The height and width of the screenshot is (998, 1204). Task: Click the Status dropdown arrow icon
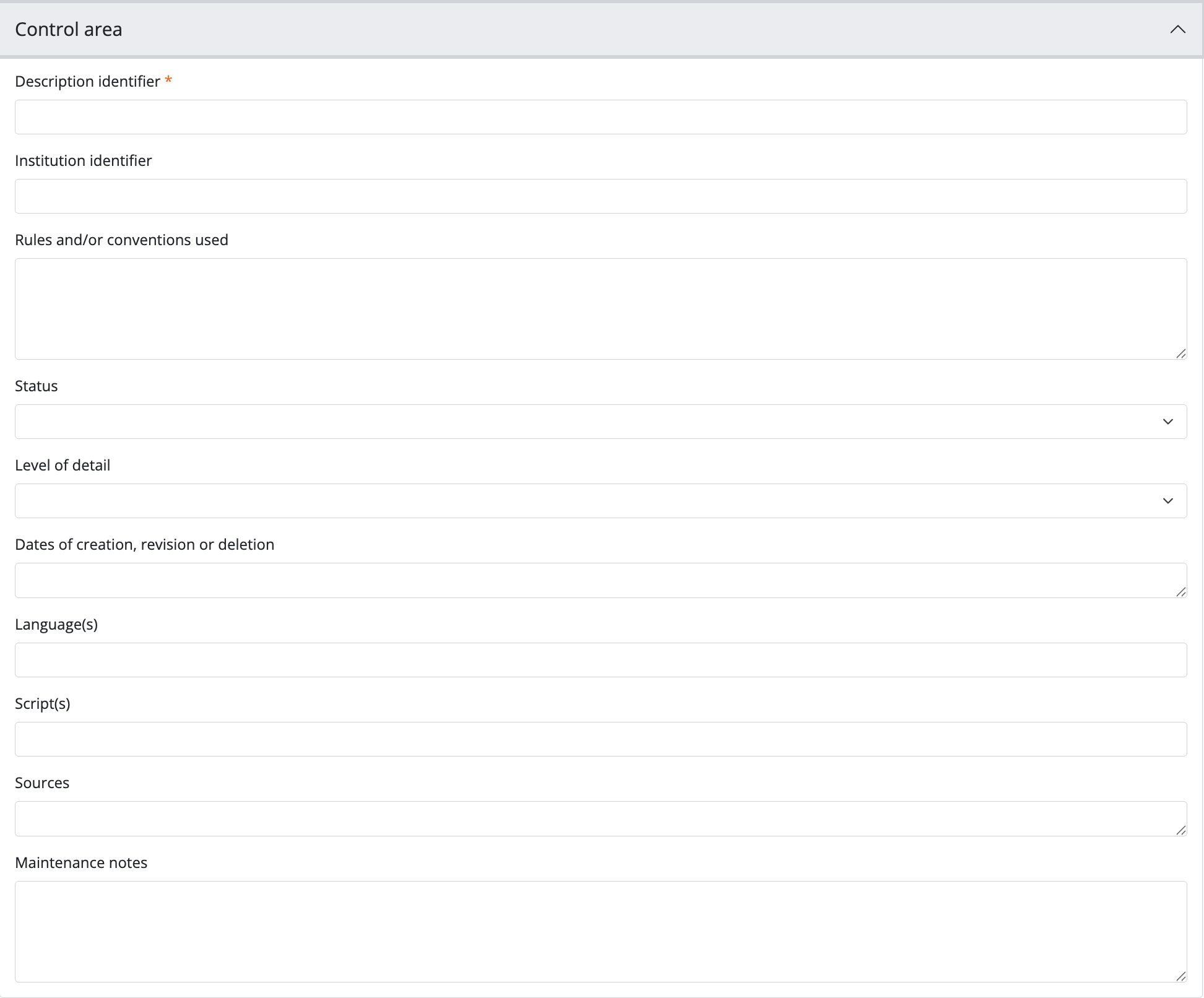(x=1167, y=422)
